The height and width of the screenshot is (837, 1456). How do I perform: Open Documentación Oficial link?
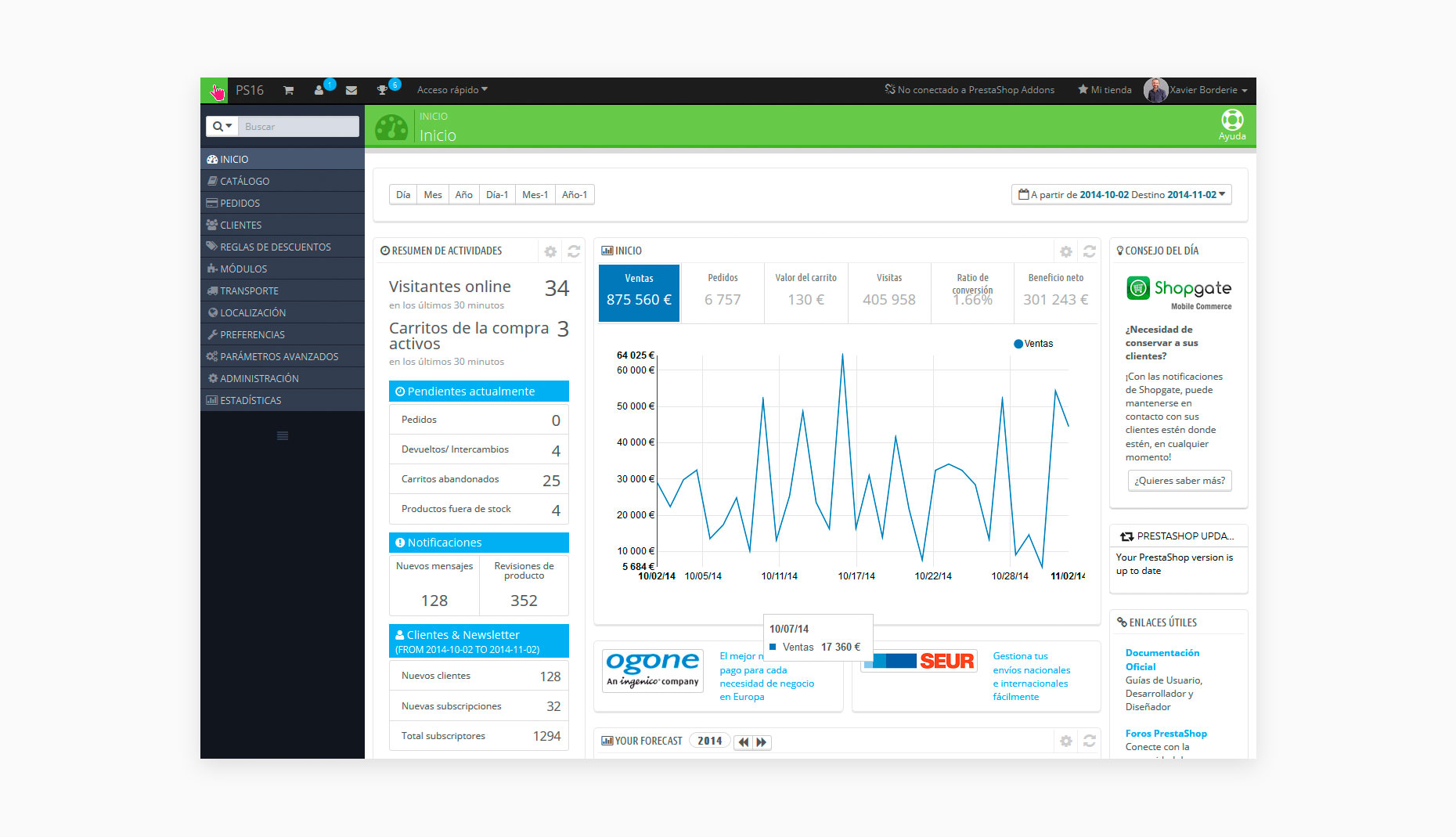tap(1162, 659)
